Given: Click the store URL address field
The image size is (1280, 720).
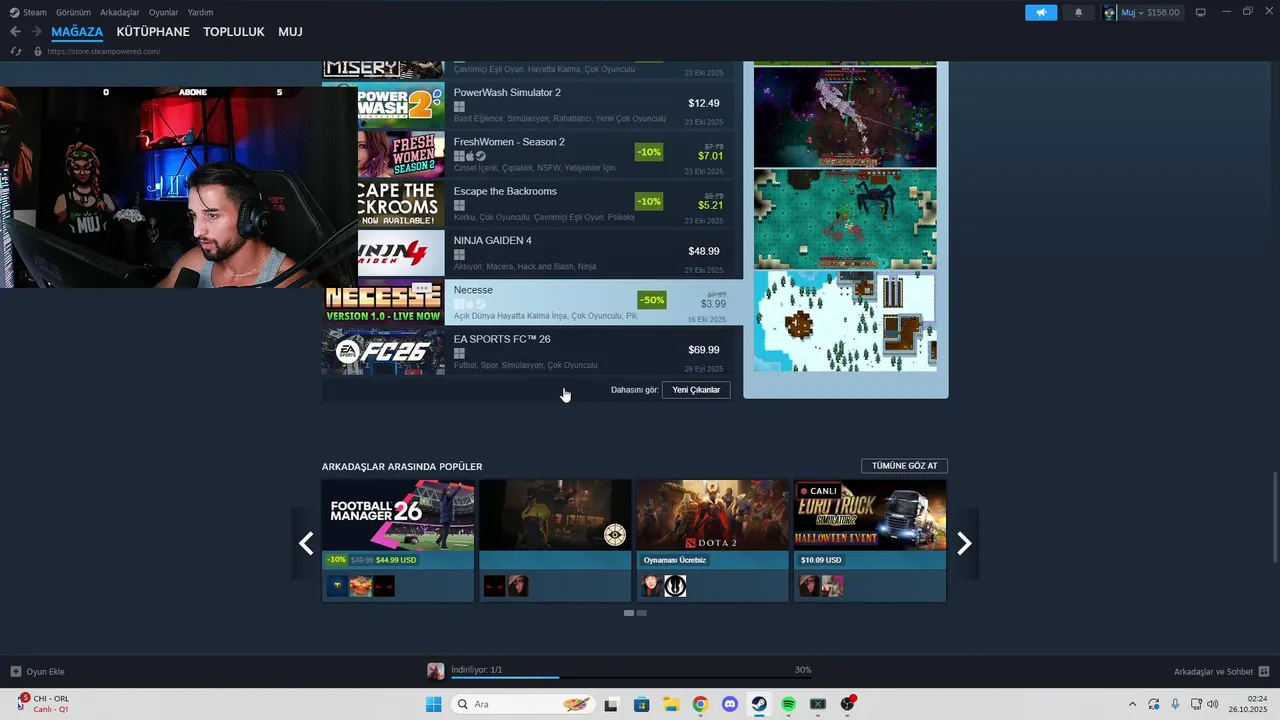Looking at the screenshot, I should [104, 51].
